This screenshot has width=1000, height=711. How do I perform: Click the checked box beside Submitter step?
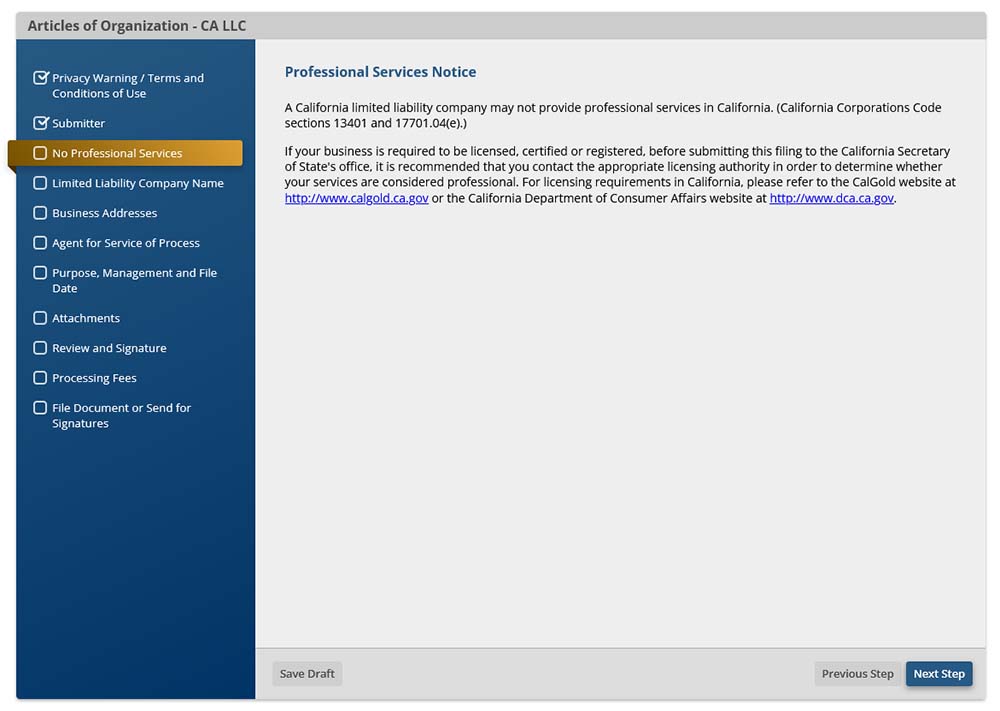click(40, 123)
